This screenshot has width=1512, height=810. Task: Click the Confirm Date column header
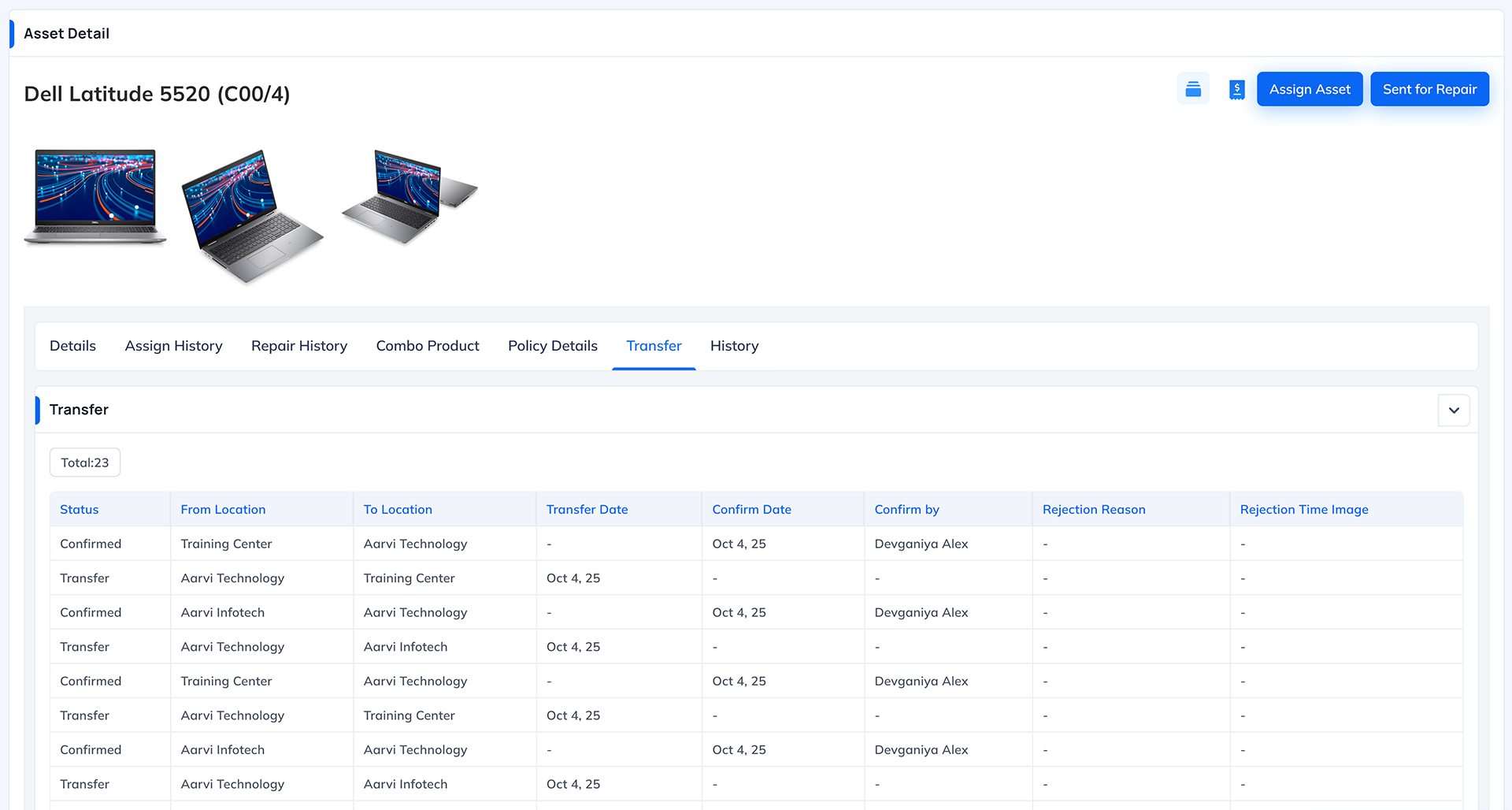[751, 510]
